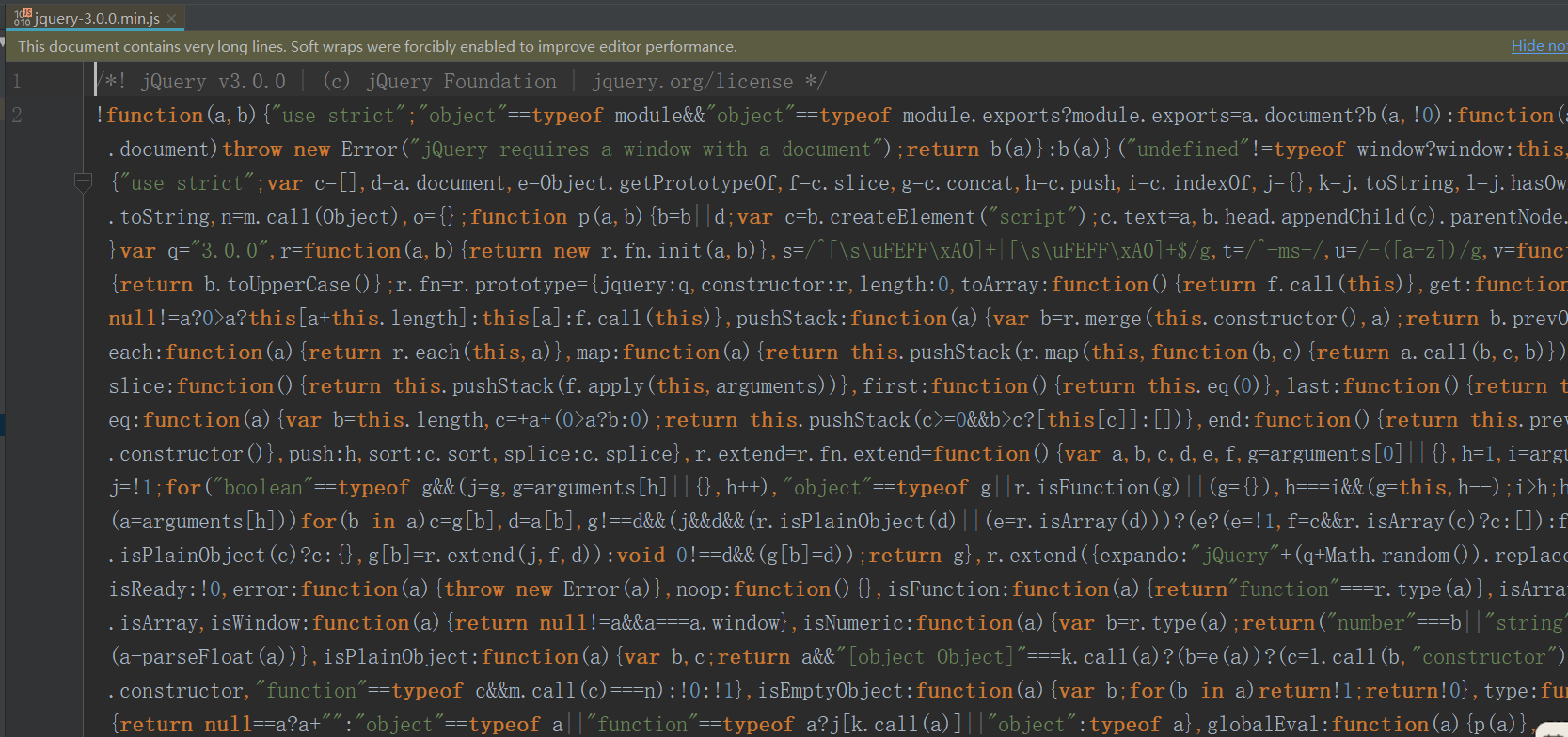Click the isWindow property name

[260, 623]
